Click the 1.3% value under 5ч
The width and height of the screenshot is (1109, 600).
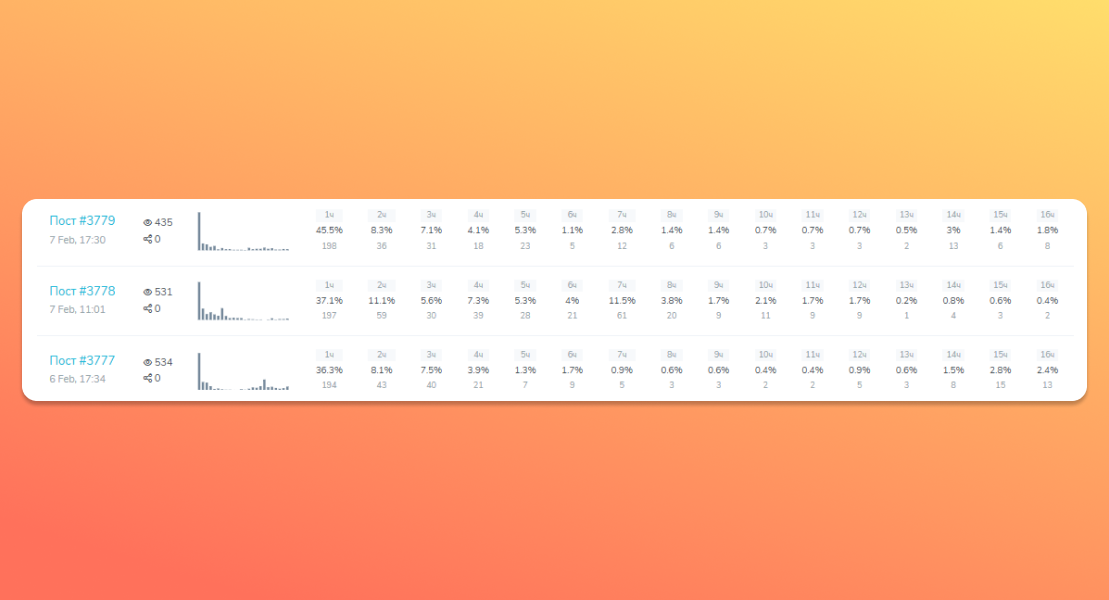[525, 370]
